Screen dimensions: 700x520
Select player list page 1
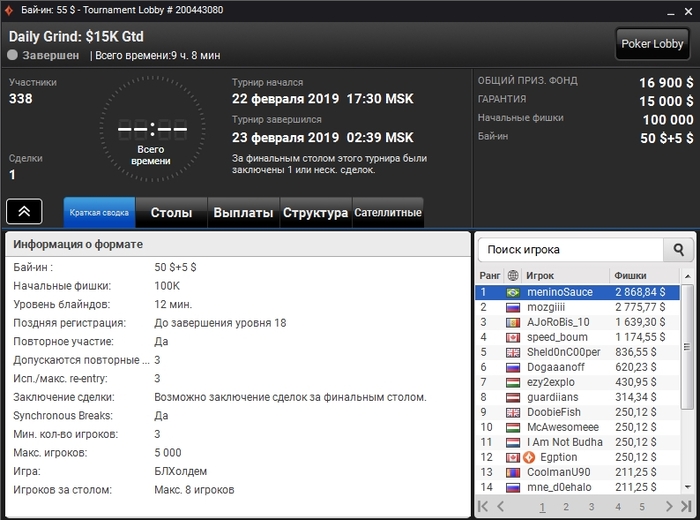542,507
